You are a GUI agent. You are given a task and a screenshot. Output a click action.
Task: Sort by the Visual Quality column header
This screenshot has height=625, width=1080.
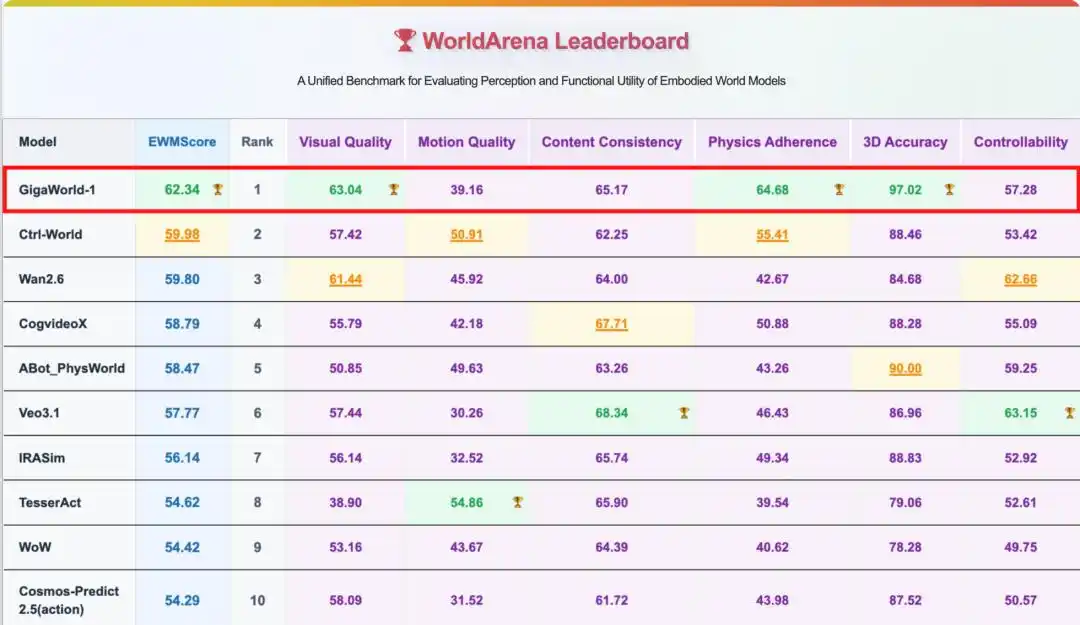(345, 142)
